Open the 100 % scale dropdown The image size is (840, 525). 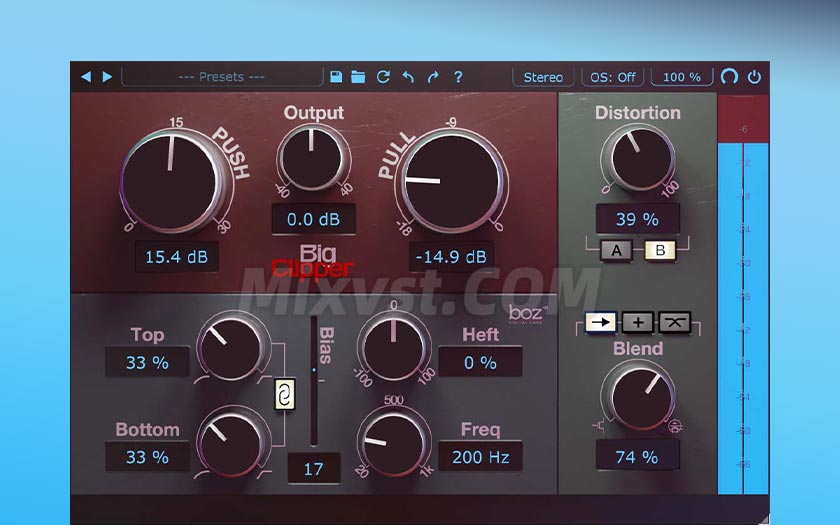pyautogui.click(x=682, y=77)
